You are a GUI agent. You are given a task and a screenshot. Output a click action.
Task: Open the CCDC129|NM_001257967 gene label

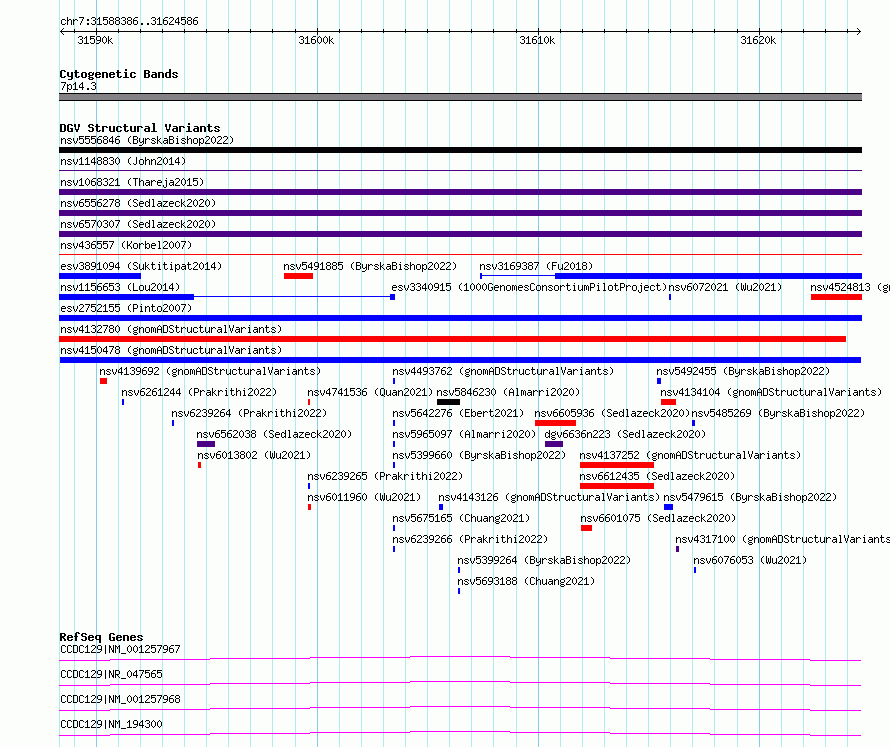[120, 649]
